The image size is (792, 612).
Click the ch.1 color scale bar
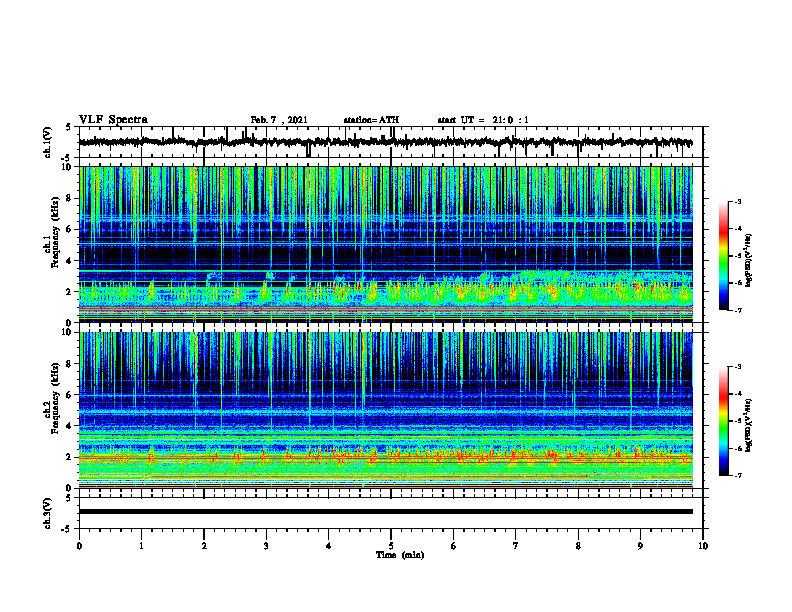click(724, 256)
